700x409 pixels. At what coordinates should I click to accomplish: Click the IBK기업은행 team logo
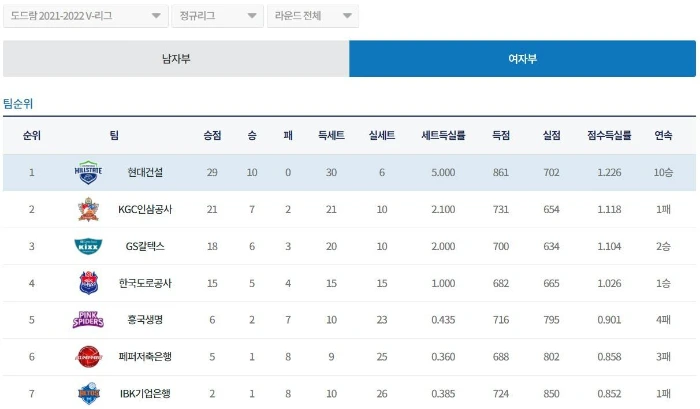[88, 393]
